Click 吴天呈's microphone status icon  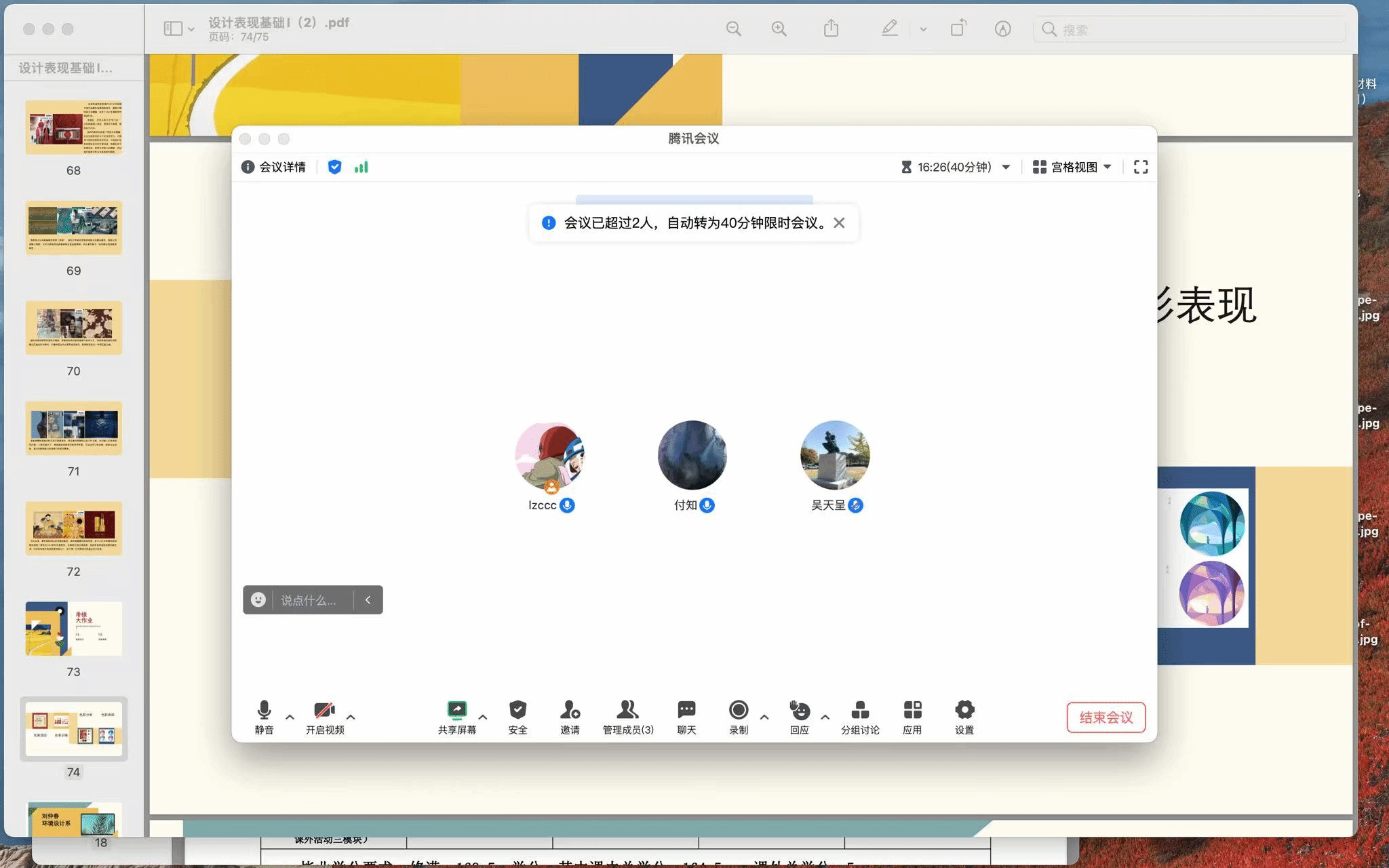856,505
